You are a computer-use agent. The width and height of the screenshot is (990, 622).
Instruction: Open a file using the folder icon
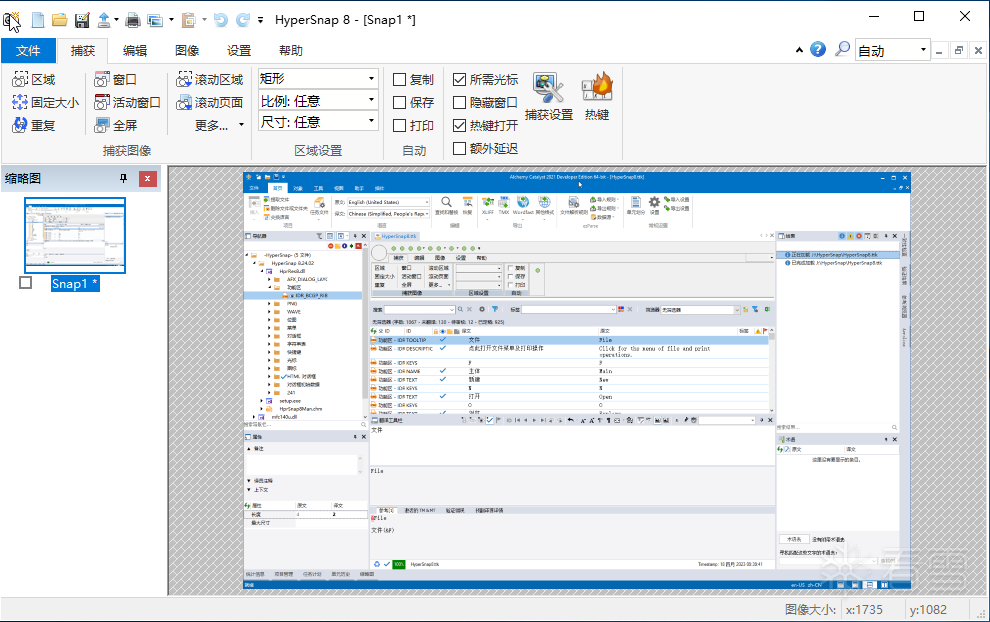pos(60,20)
